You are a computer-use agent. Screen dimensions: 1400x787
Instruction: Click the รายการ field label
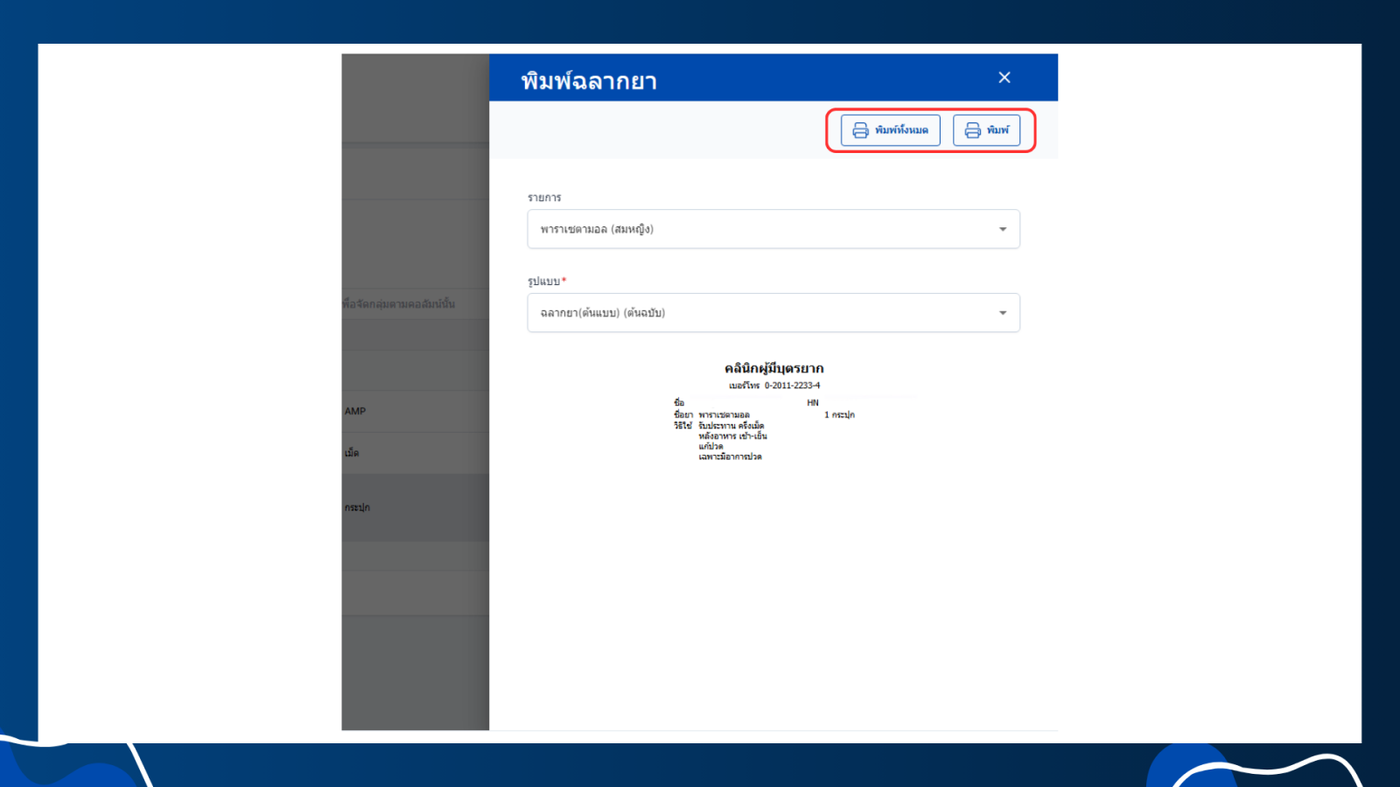(x=544, y=198)
